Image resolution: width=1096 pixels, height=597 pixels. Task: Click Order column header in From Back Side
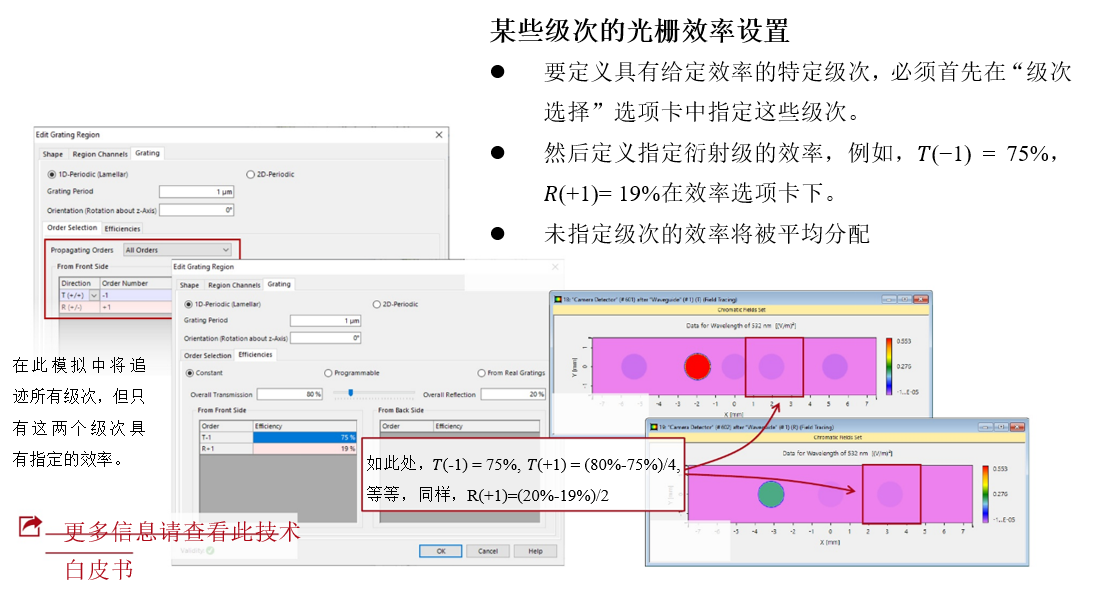pyautogui.click(x=406, y=426)
